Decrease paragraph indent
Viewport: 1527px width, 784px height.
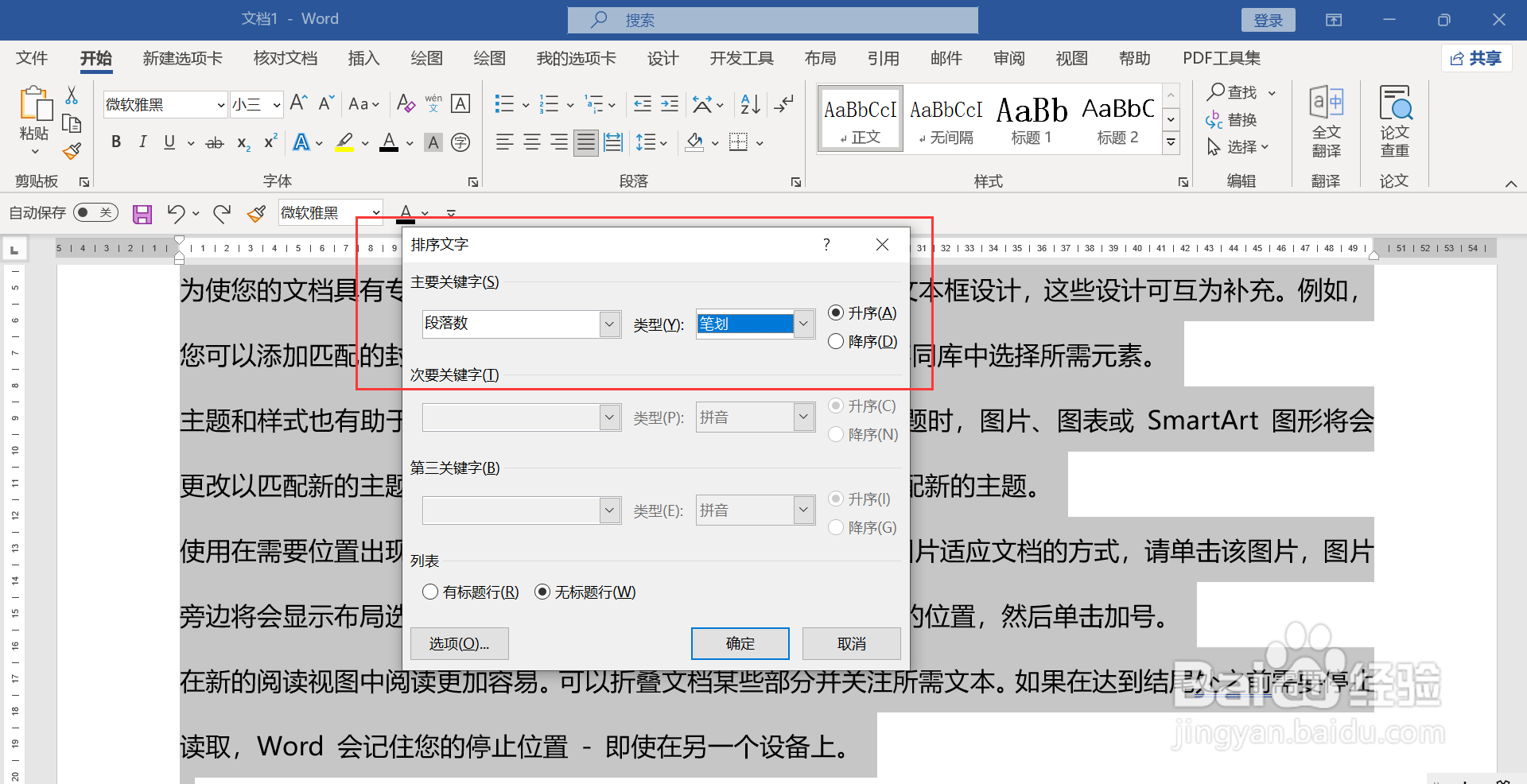[643, 103]
